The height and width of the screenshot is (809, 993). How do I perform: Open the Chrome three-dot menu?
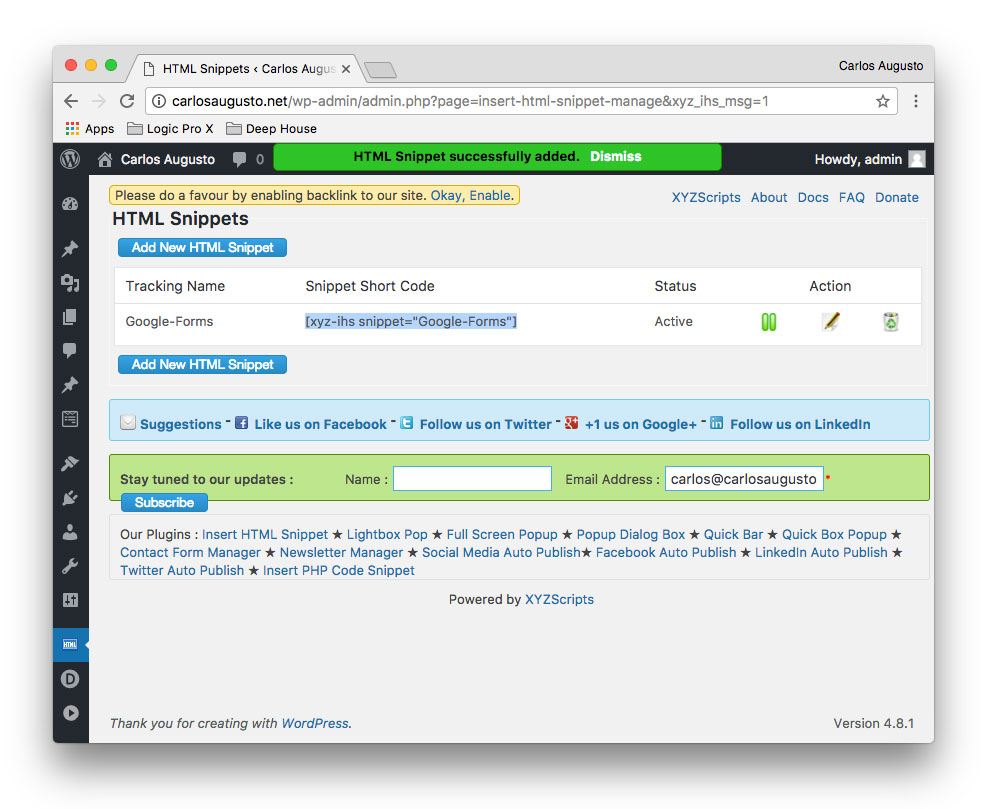point(916,101)
